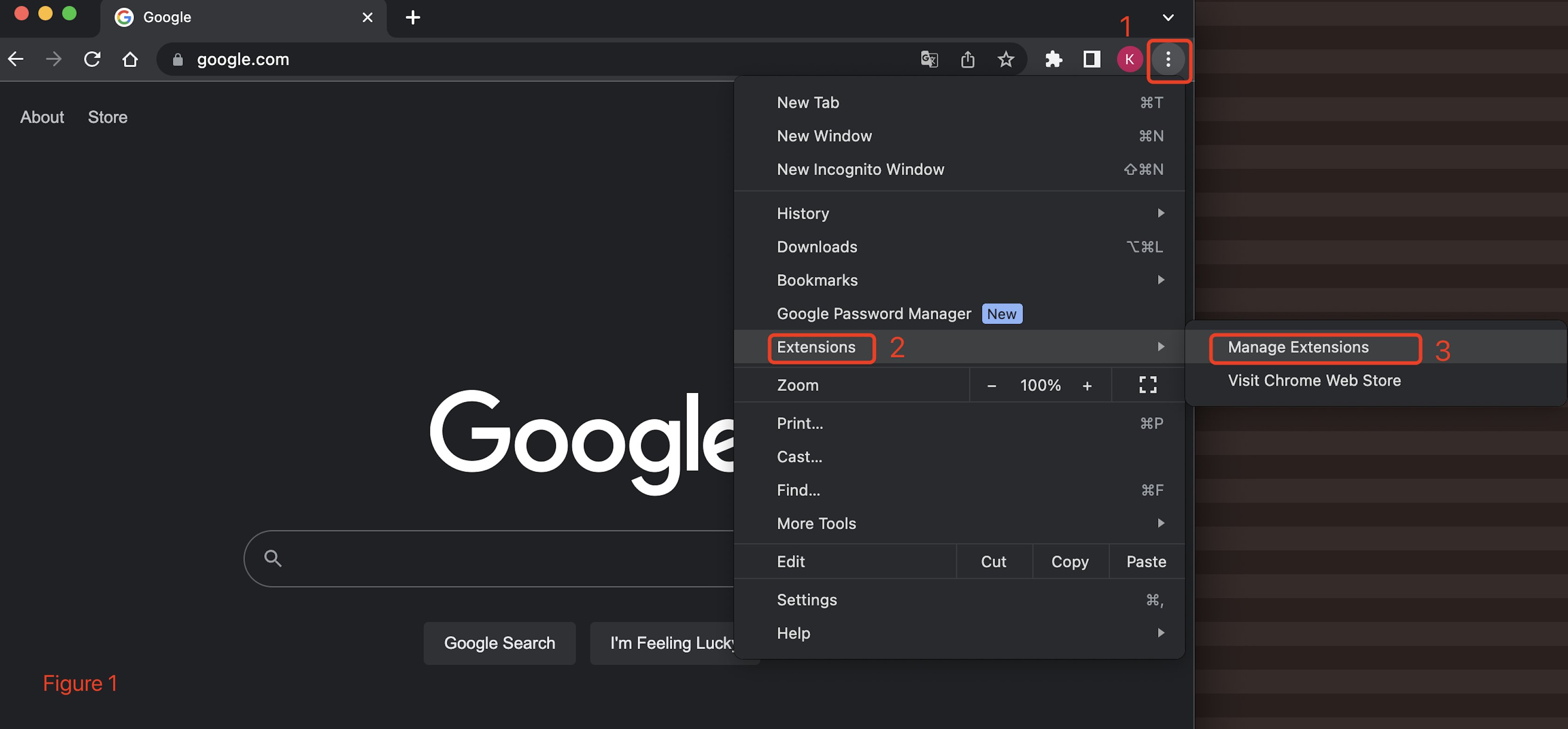This screenshot has height=729, width=1568.
Task: Click the Google Search button
Action: (x=499, y=642)
